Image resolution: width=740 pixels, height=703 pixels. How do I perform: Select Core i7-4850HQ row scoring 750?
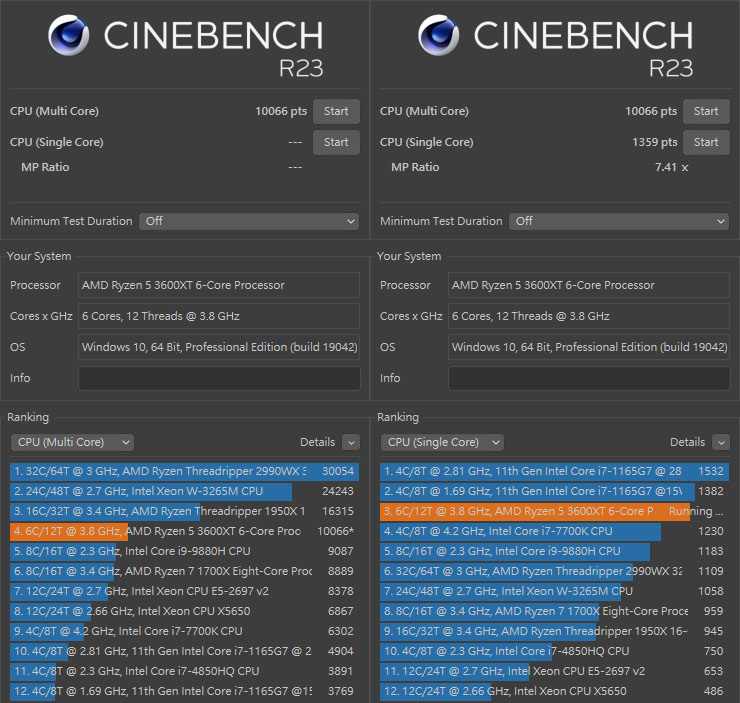[554, 651]
